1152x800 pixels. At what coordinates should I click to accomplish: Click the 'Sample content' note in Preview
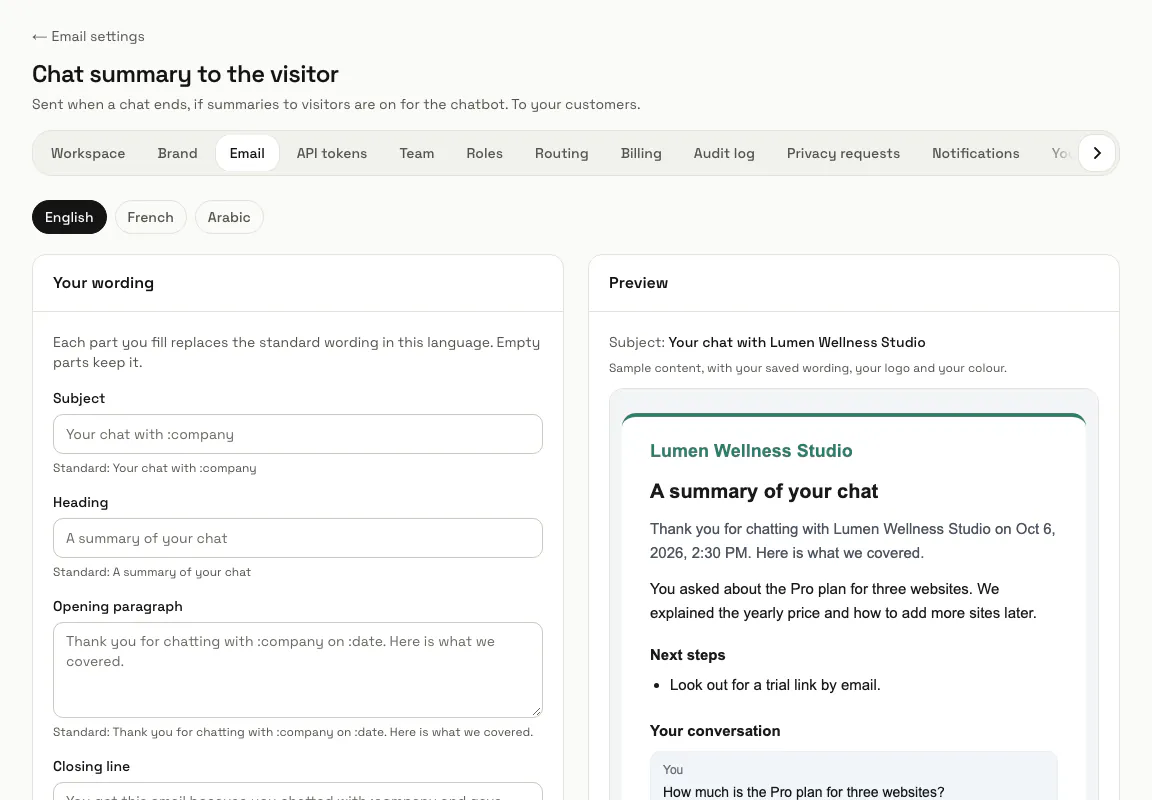807,368
